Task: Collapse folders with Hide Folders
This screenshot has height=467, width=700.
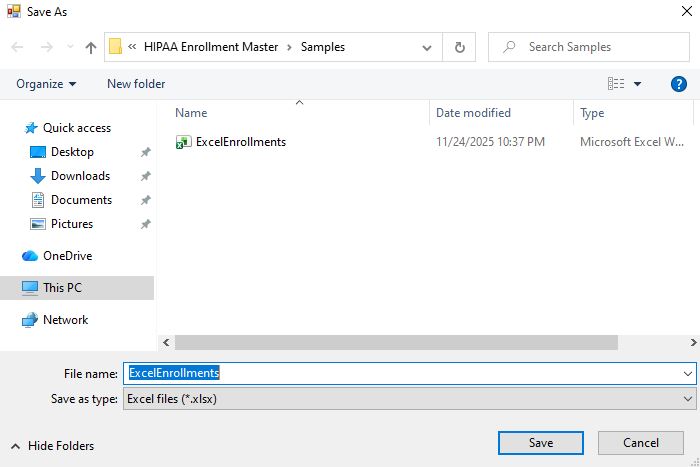Action: point(52,446)
